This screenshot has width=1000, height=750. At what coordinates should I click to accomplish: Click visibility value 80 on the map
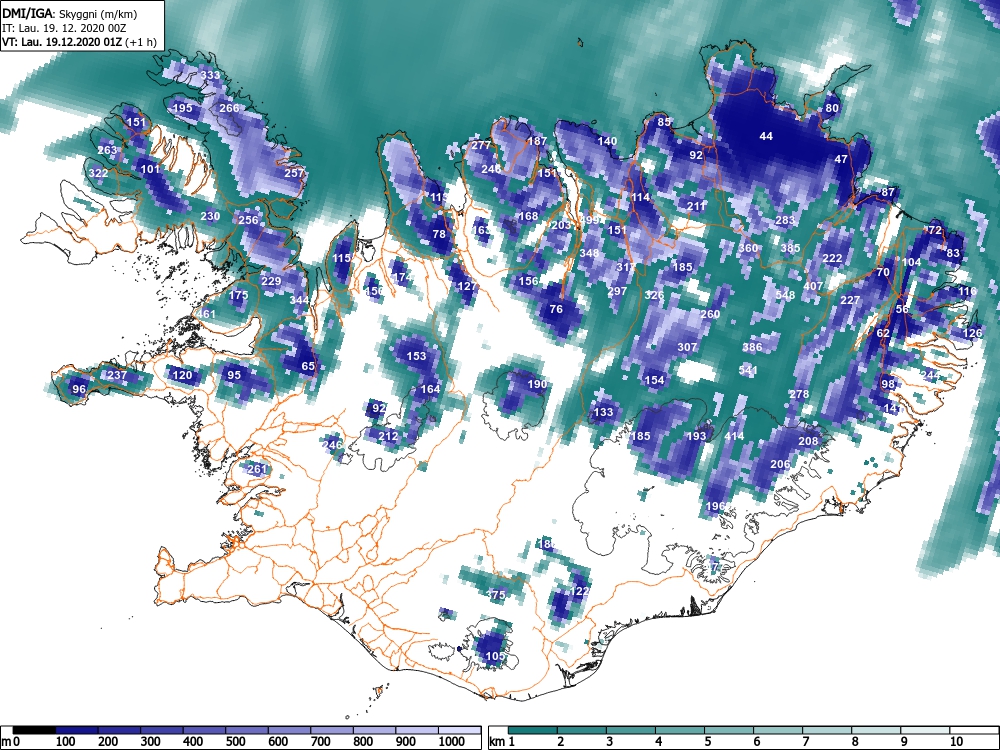pos(832,108)
